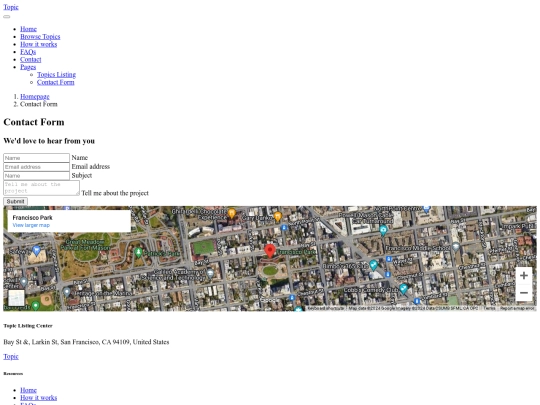Screen dimensions: 540x405
Task: Click the Contact Form page heading
Action: point(34,122)
